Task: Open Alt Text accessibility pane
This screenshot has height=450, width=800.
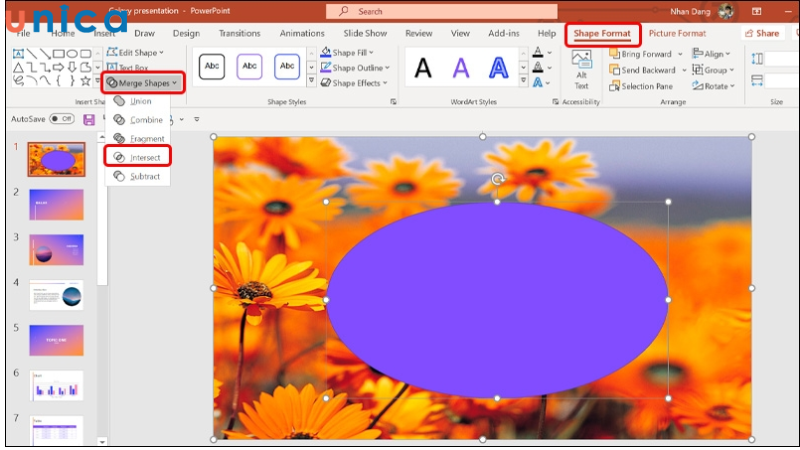Action: (581, 68)
